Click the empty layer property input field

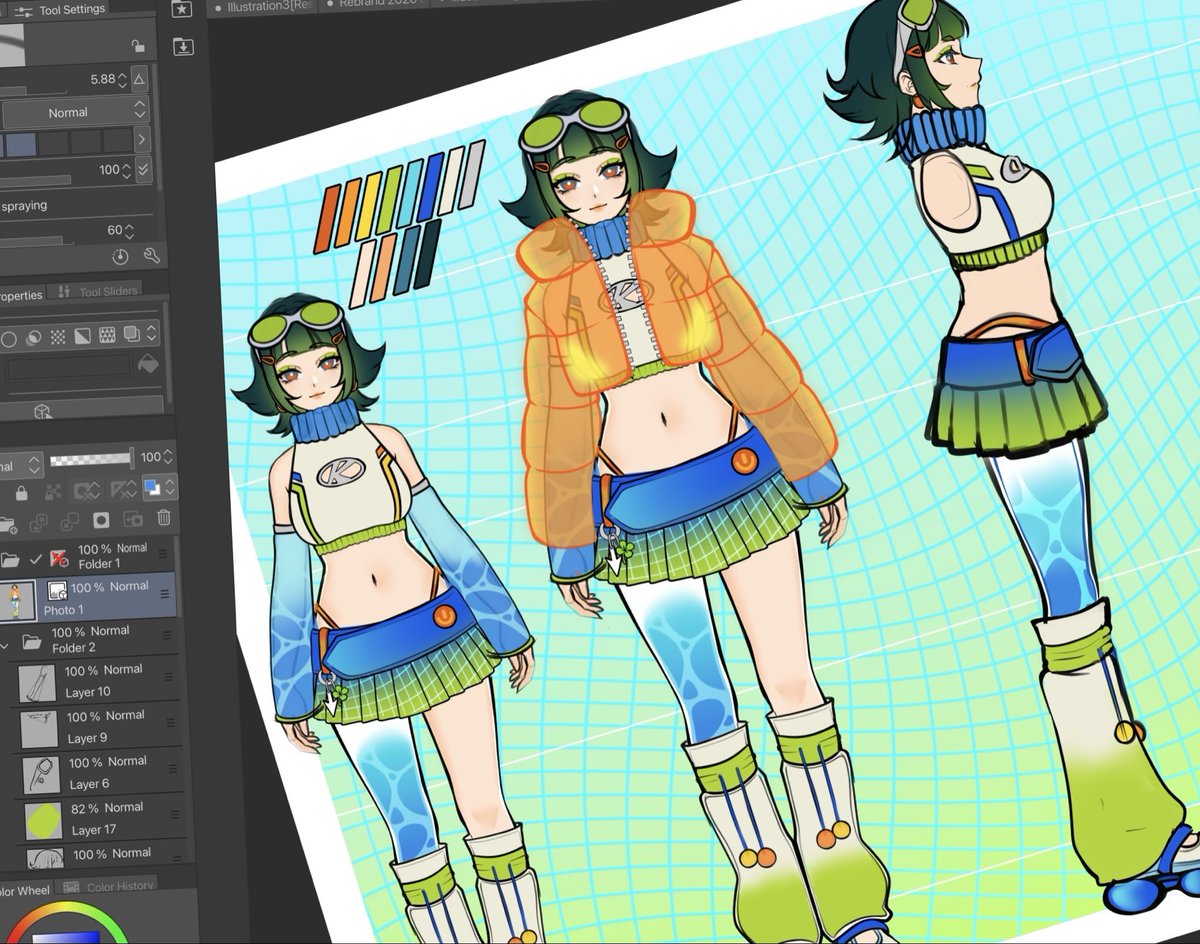pos(69,366)
